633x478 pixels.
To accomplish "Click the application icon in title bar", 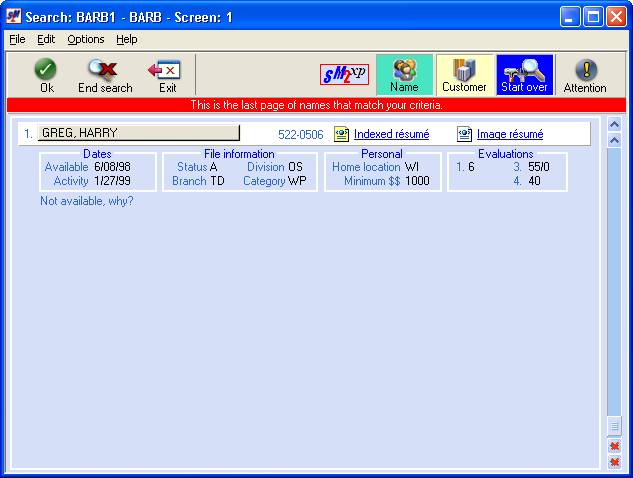I will click(14, 17).
